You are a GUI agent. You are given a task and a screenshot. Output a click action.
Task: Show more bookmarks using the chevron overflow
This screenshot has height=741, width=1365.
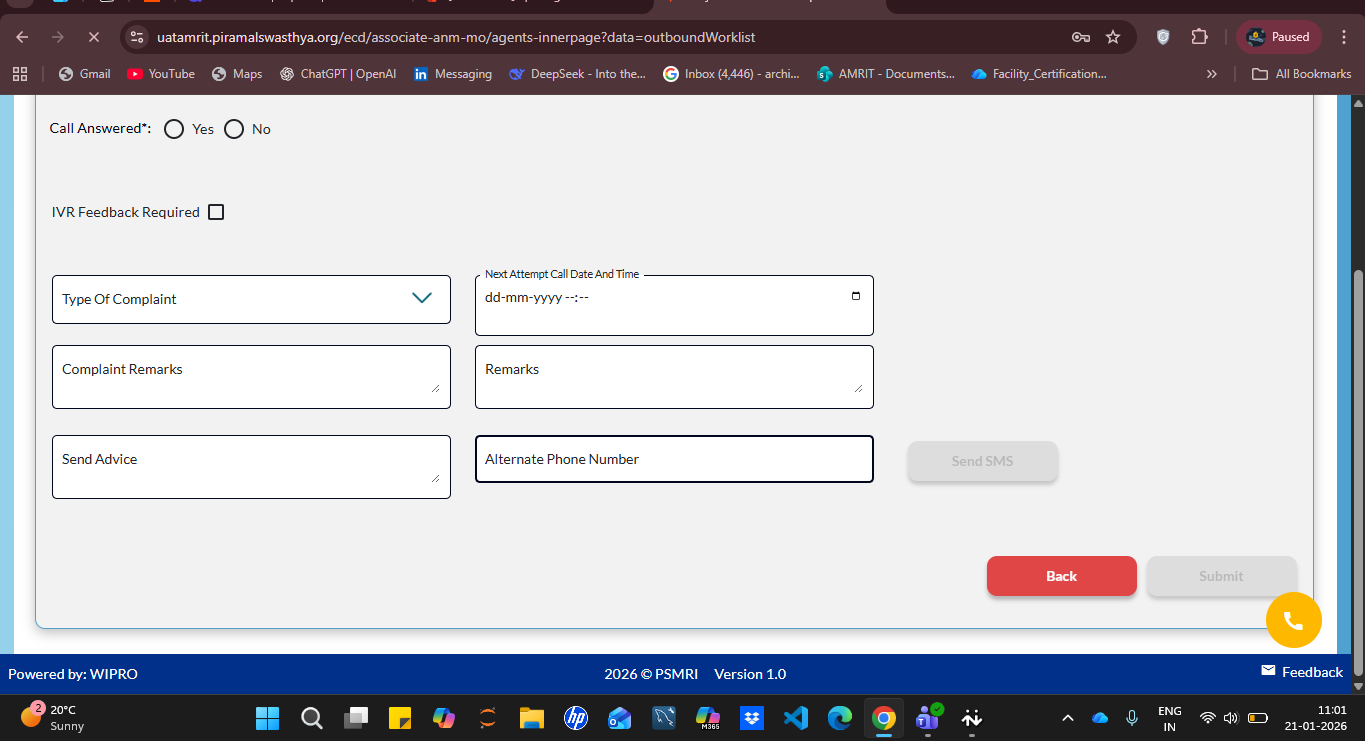pyautogui.click(x=1212, y=74)
